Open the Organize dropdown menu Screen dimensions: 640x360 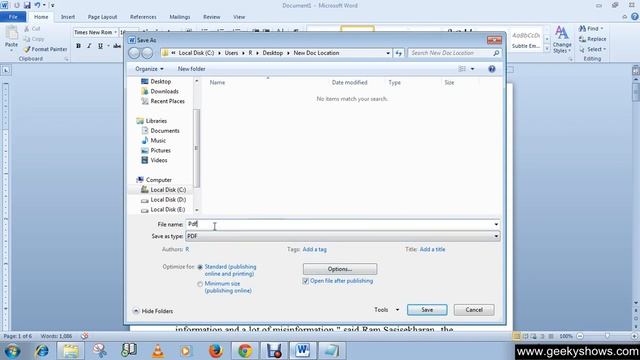pos(149,69)
